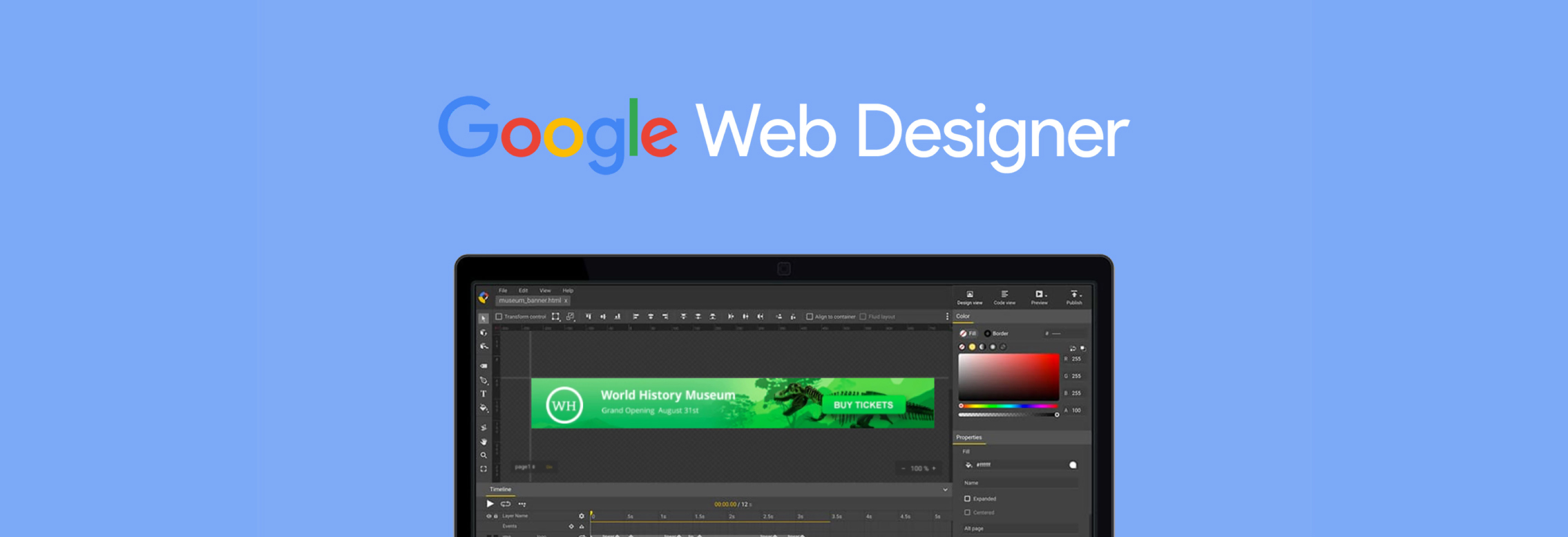
Task: Open the File menu
Action: 503,290
